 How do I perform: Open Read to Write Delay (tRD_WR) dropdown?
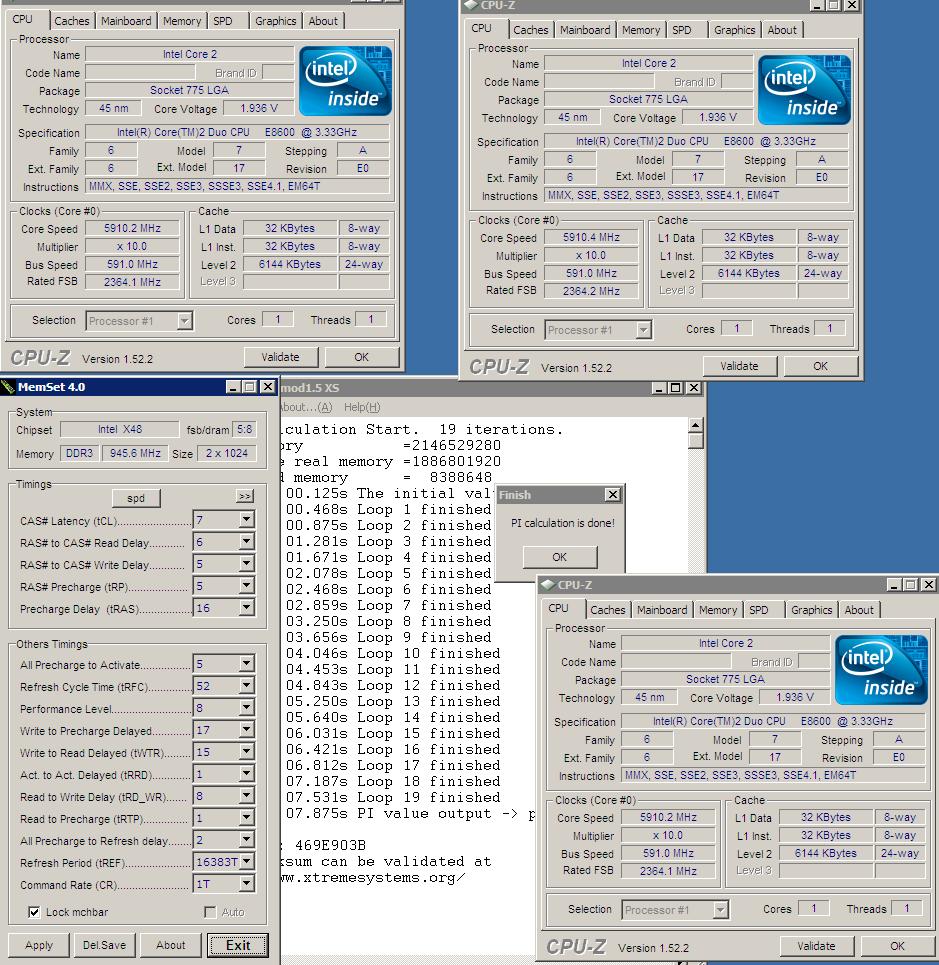246,796
